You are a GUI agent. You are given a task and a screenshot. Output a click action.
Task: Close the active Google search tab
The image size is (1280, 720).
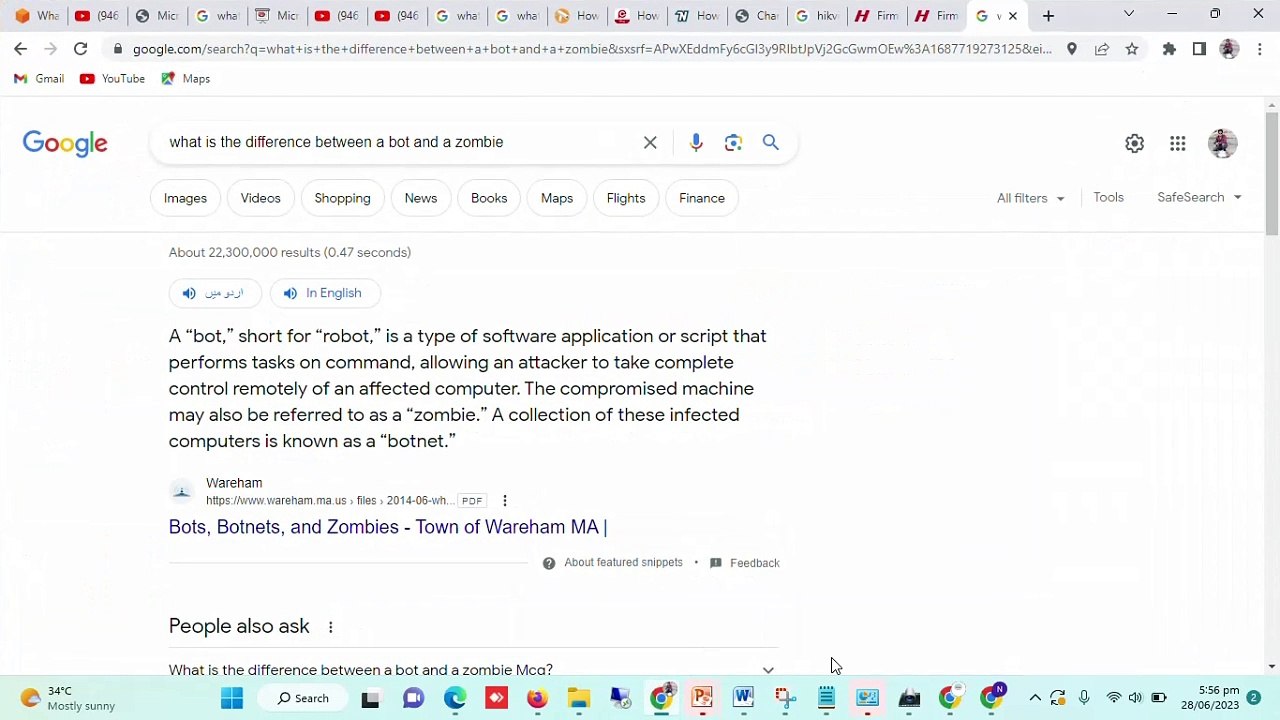[x=1012, y=16]
